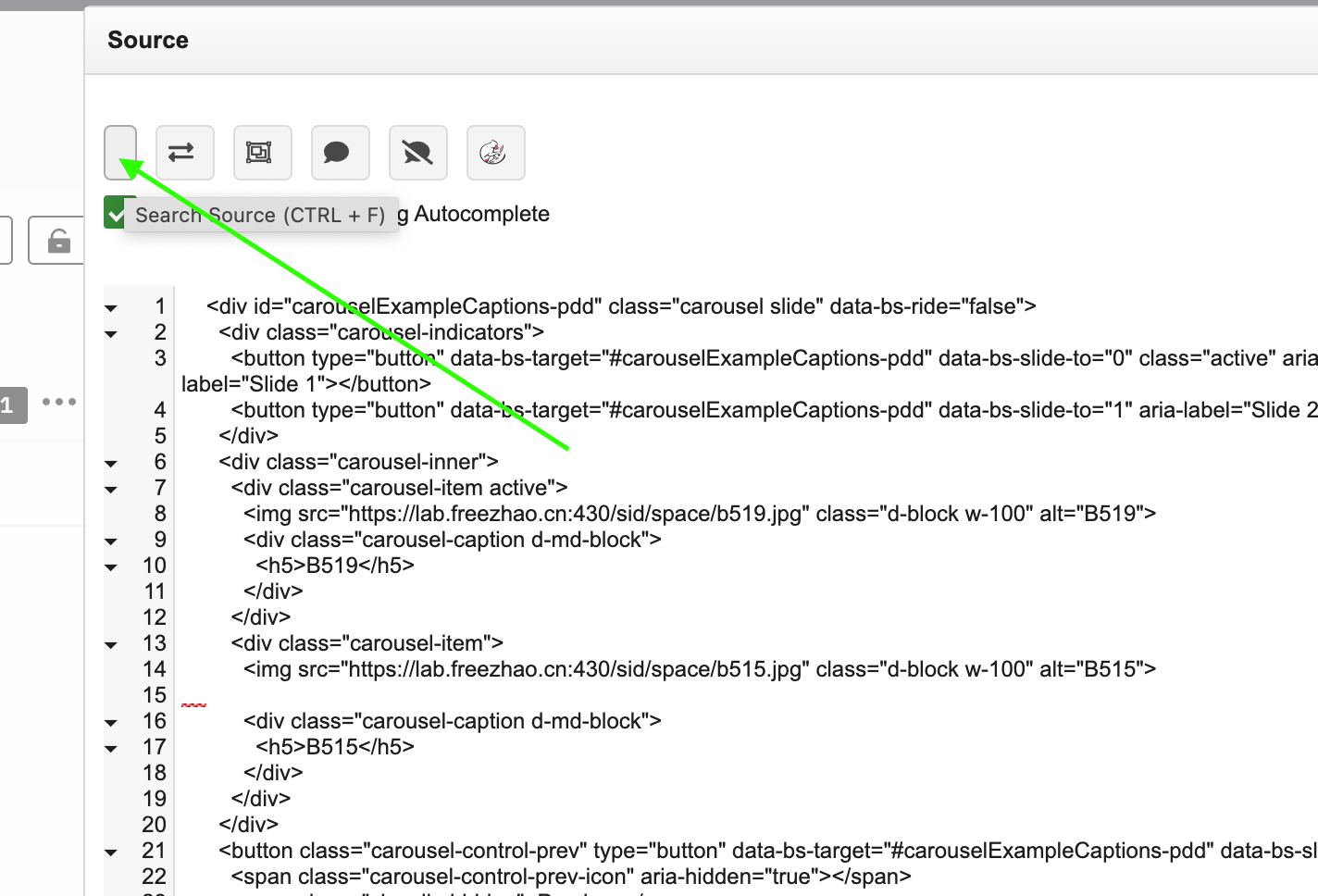Image resolution: width=1318 pixels, height=896 pixels.
Task: Open the three-dot more options menu
Action: (59, 402)
